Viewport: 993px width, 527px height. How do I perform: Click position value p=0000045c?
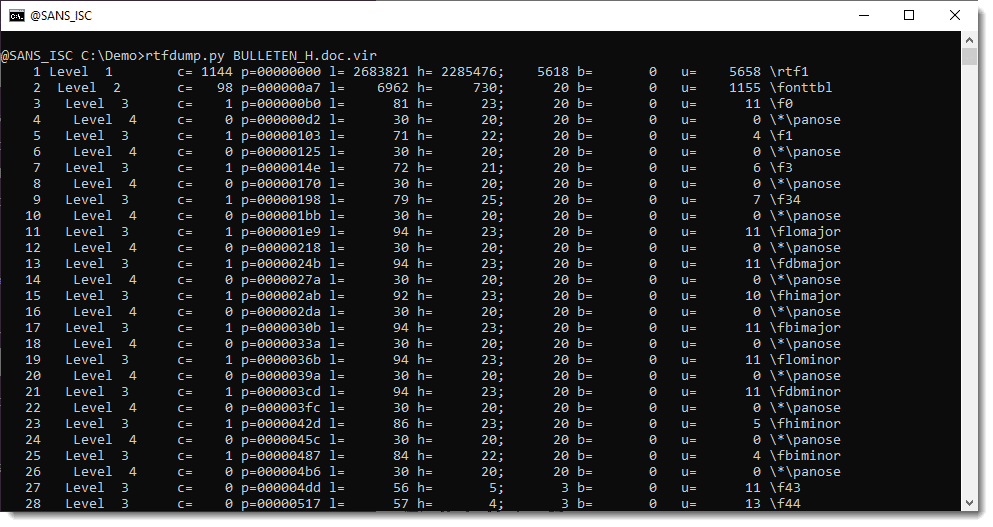pos(281,440)
